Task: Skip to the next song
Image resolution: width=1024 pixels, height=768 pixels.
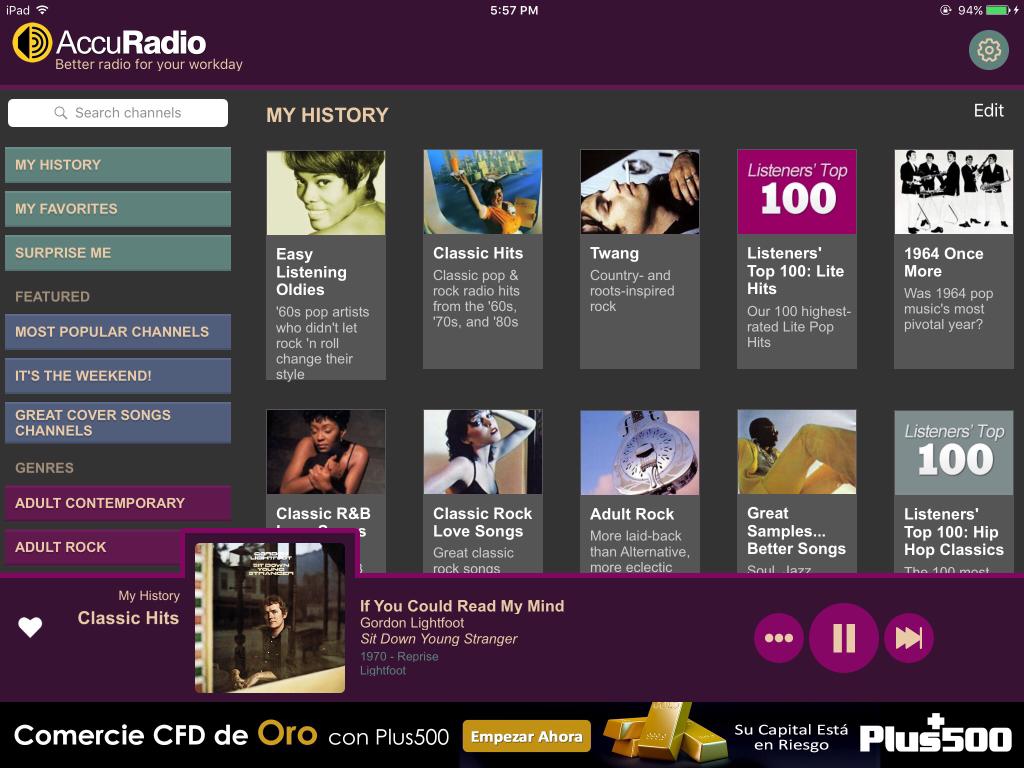Action: (908, 638)
